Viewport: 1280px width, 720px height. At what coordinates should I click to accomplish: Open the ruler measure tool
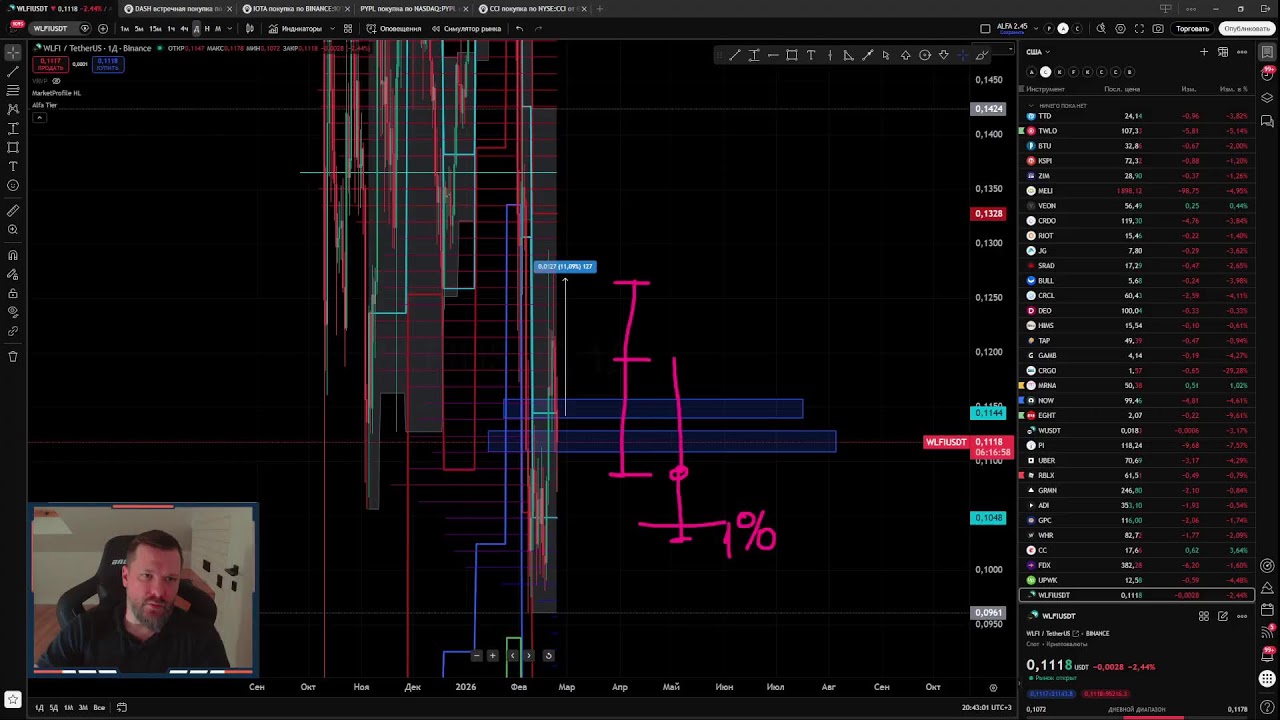[x=13, y=211]
